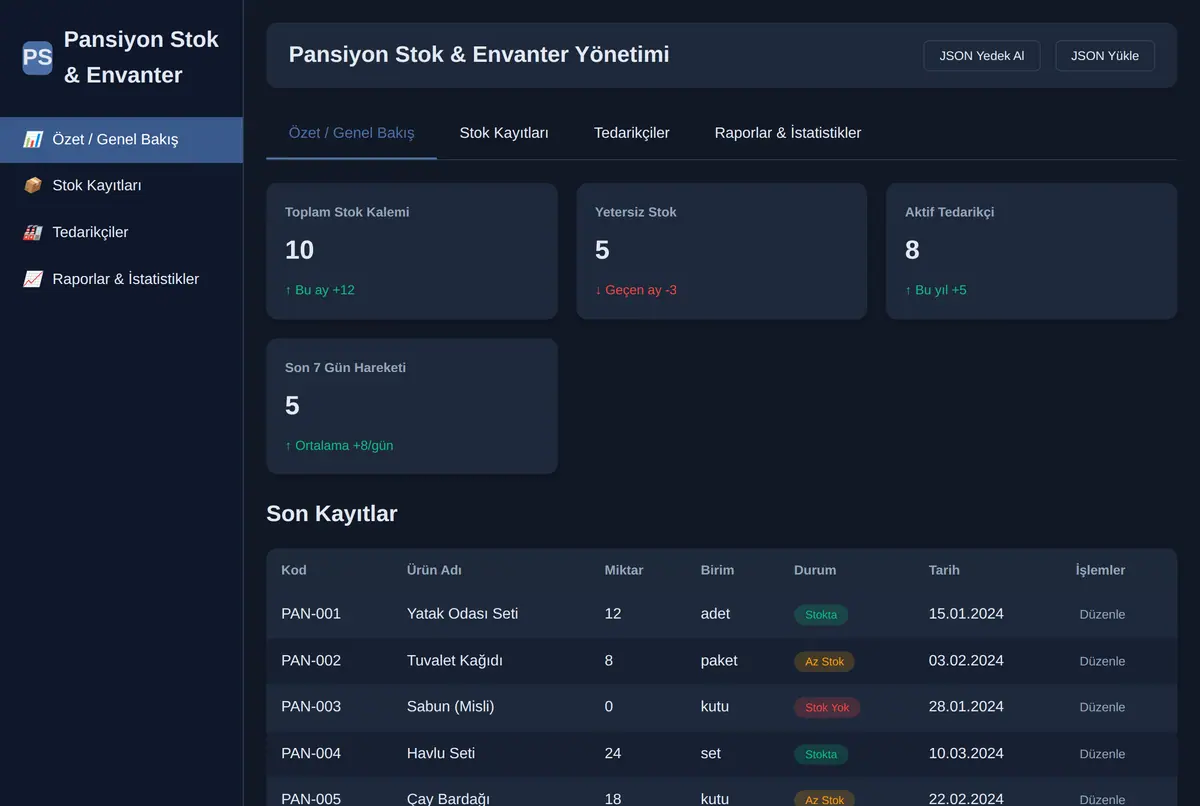Click the Durum column header
Image resolution: width=1200 pixels, height=806 pixels.
815,570
